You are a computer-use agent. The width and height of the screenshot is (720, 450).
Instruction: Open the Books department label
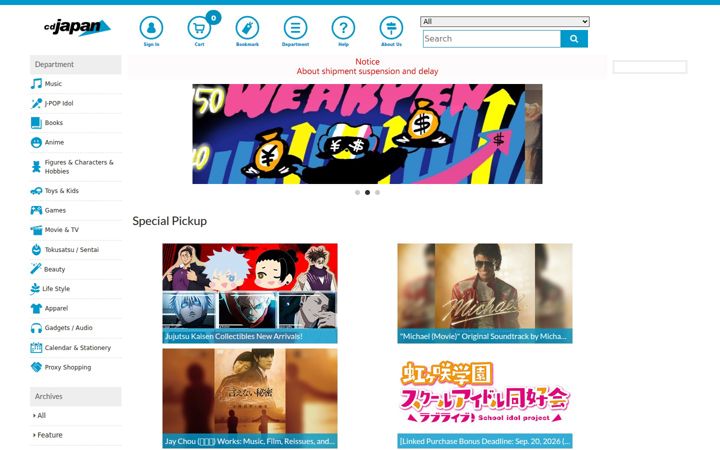point(54,123)
